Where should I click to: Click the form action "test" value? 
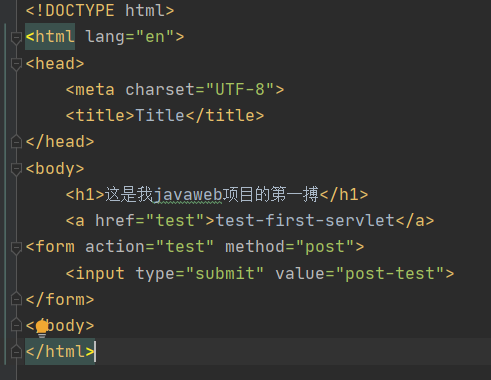pyautogui.click(x=185, y=247)
